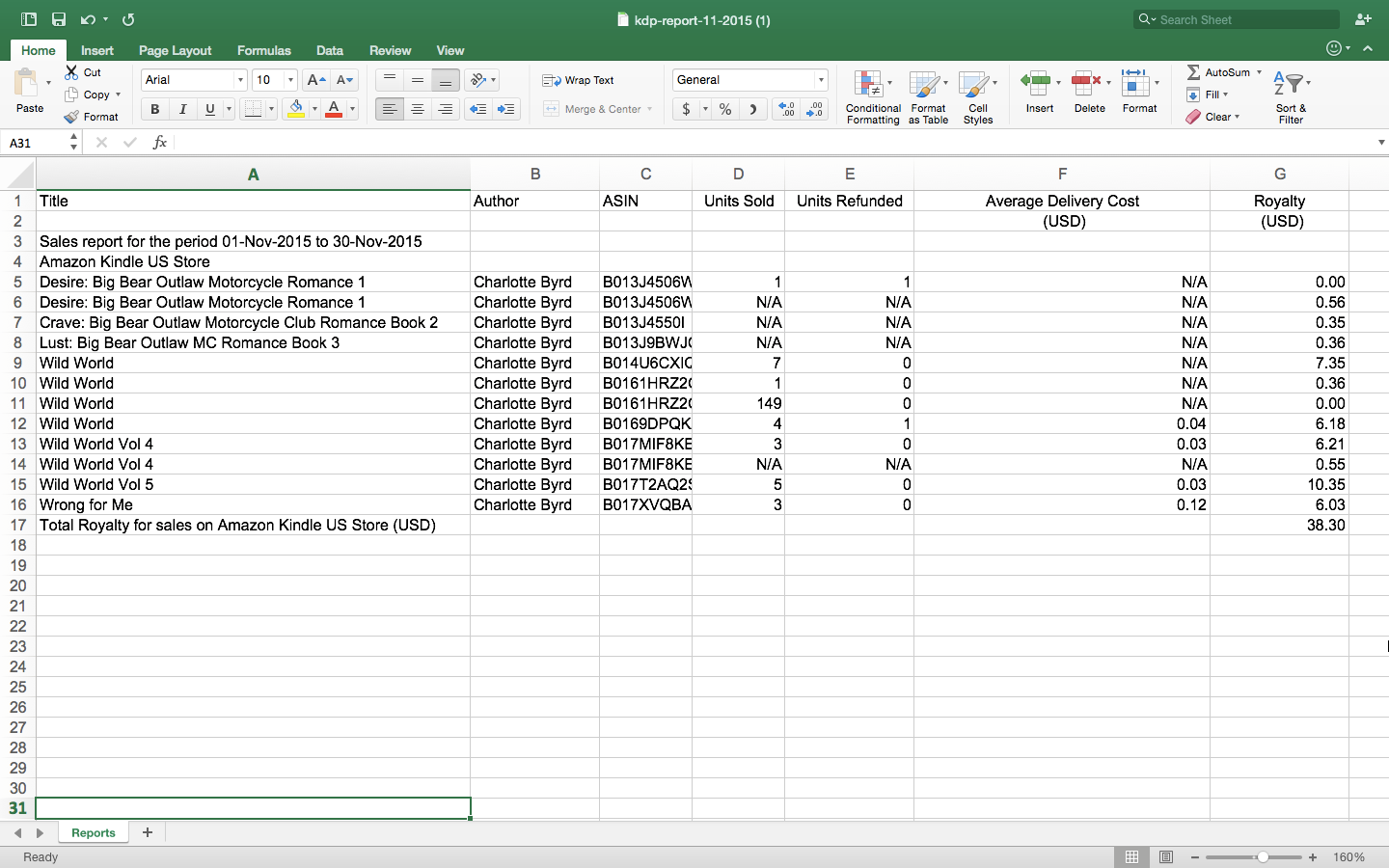
Task: Apply comma style number format
Action: click(x=752, y=109)
